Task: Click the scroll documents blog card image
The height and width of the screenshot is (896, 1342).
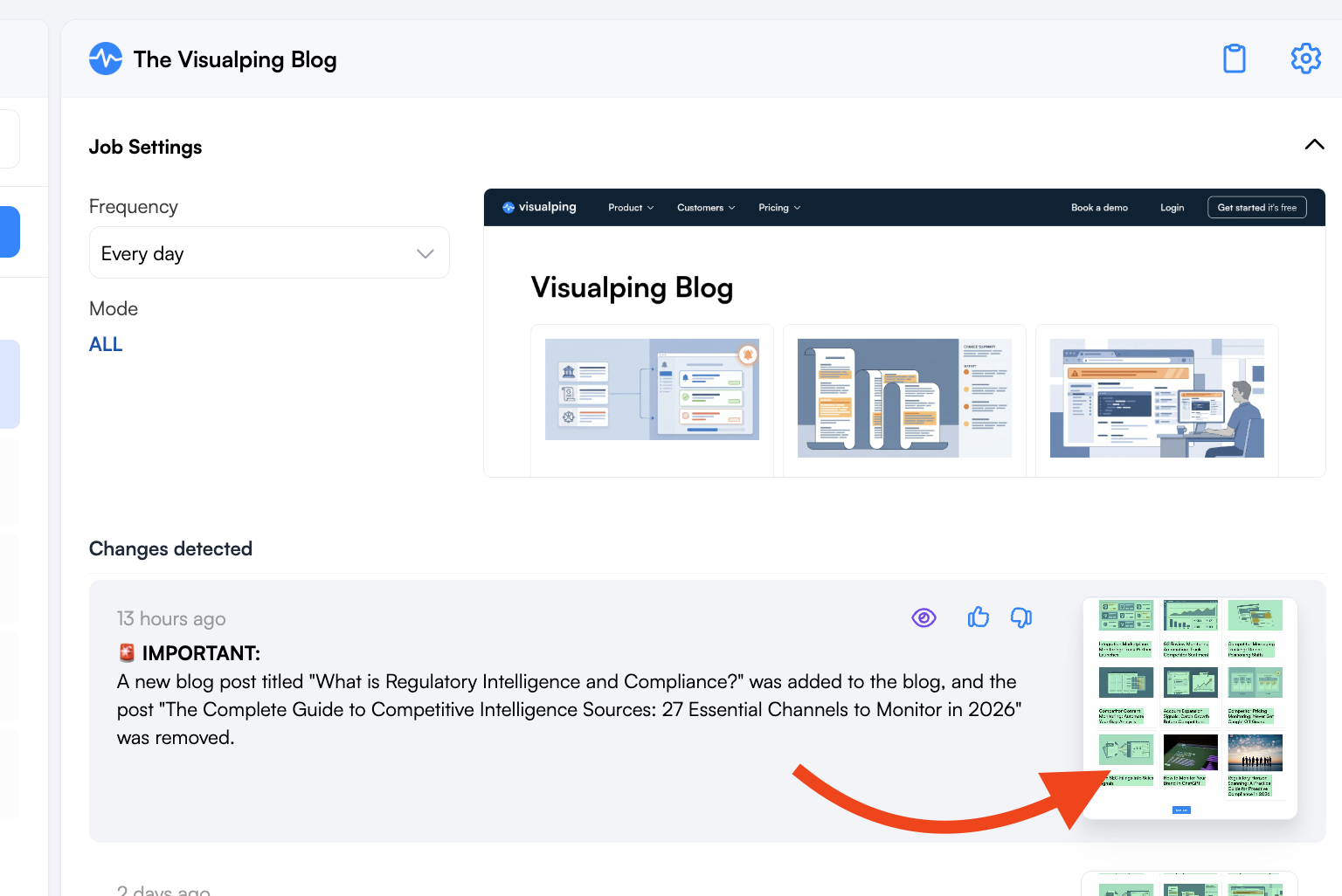Action: (904, 398)
